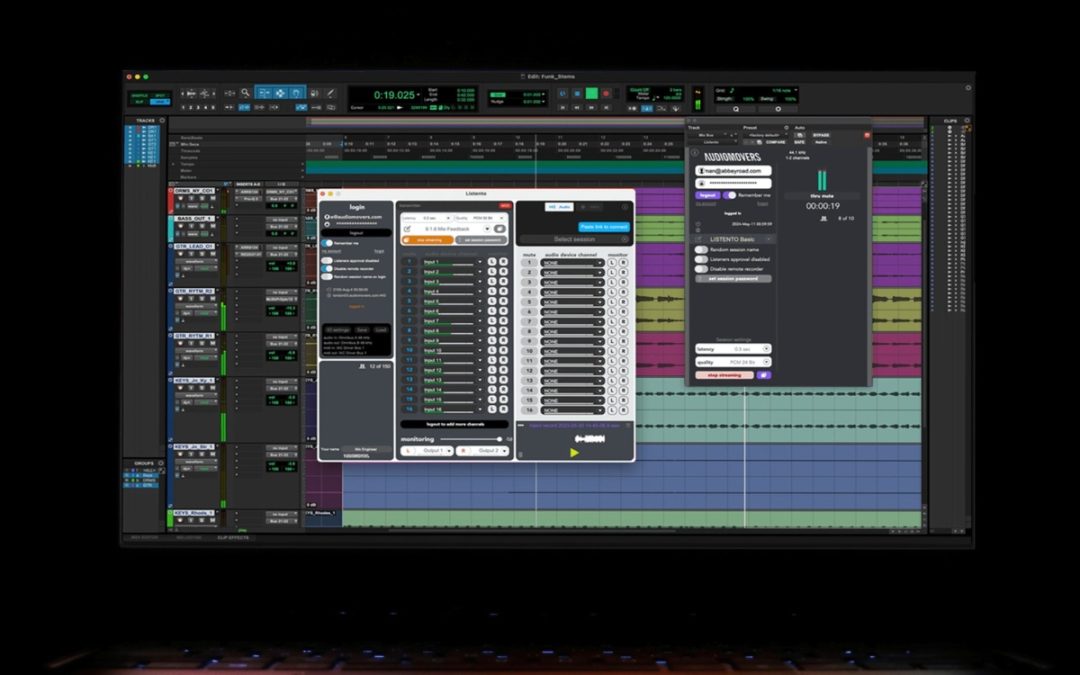Select the Pencil tool in Pro Tools toolbar

click(x=330, y=93)
